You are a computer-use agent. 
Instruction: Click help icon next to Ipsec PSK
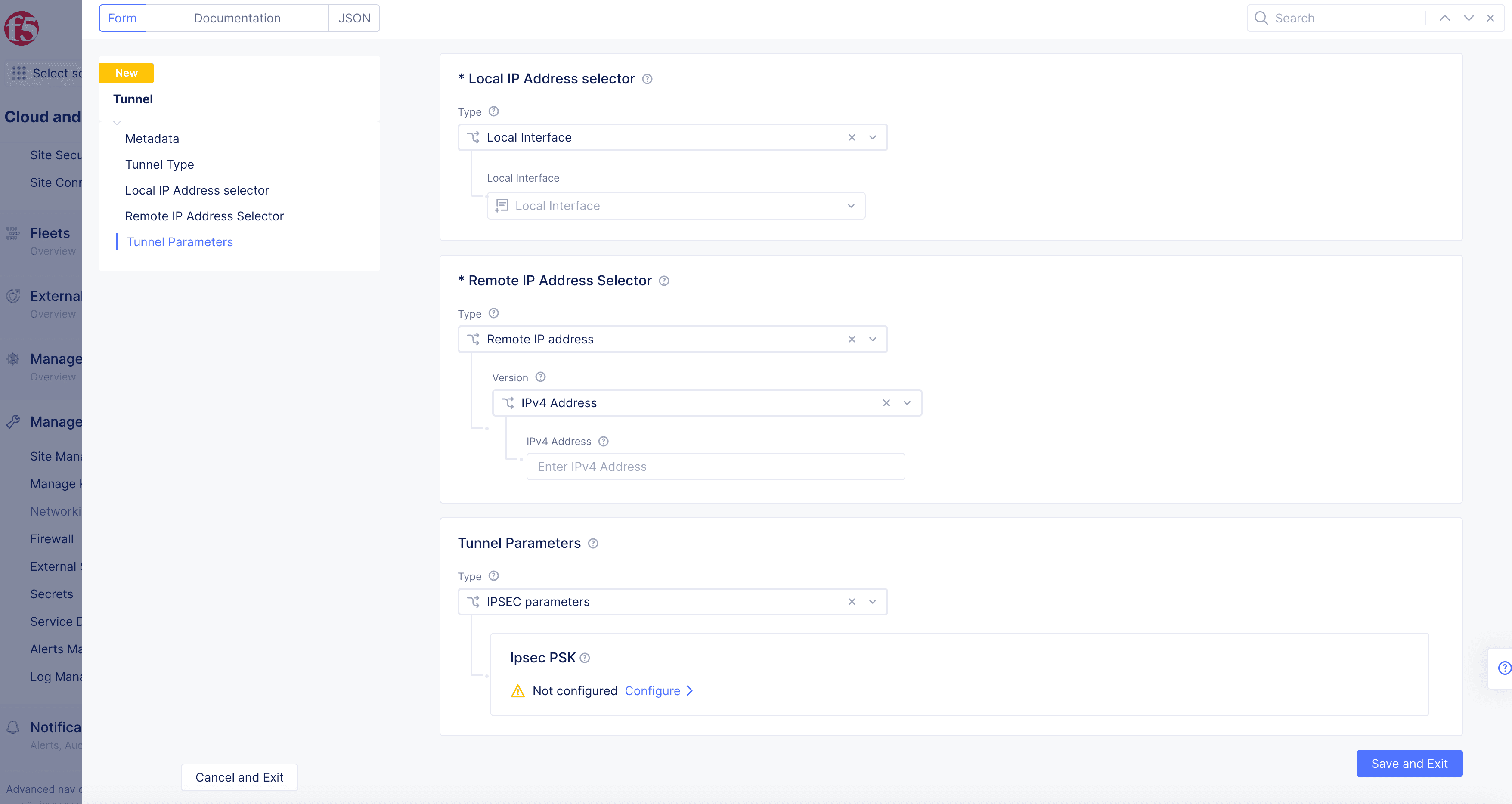[585, 658]
